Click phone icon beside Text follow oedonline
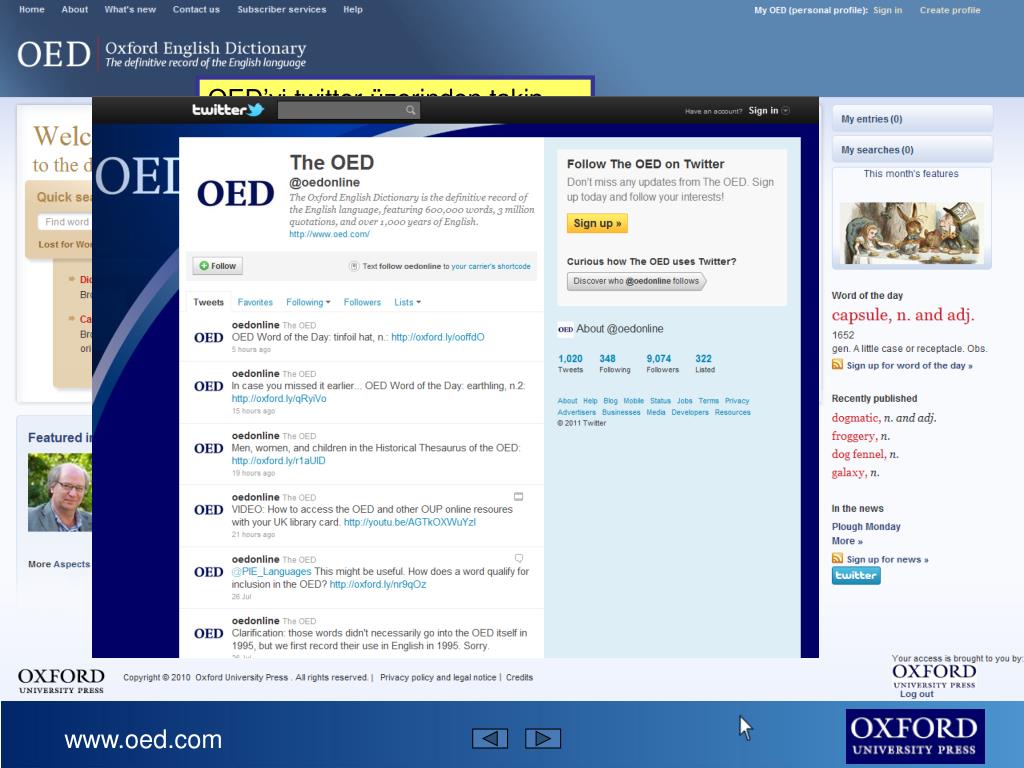Viewport: 1024px width, 768px height. (354, 266)
